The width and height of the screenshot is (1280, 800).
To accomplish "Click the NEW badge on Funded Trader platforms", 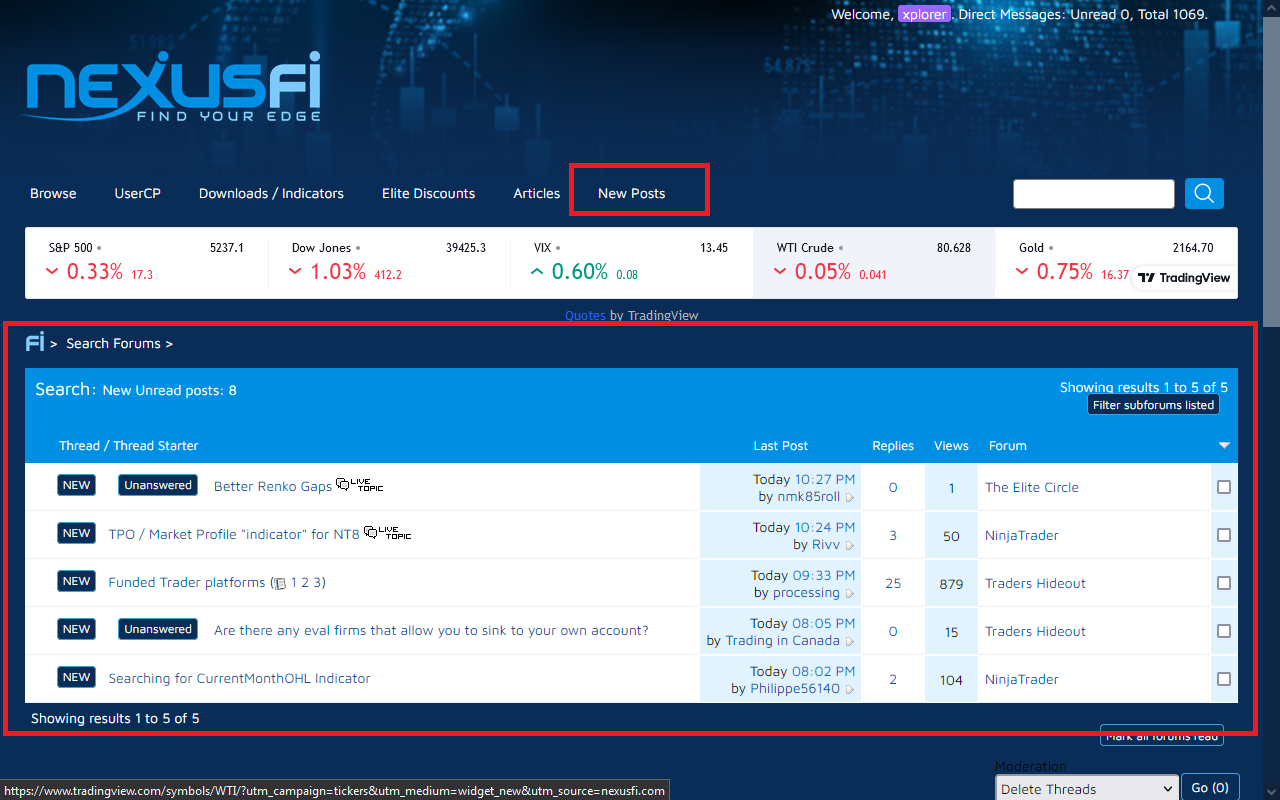I will (77, 581).
